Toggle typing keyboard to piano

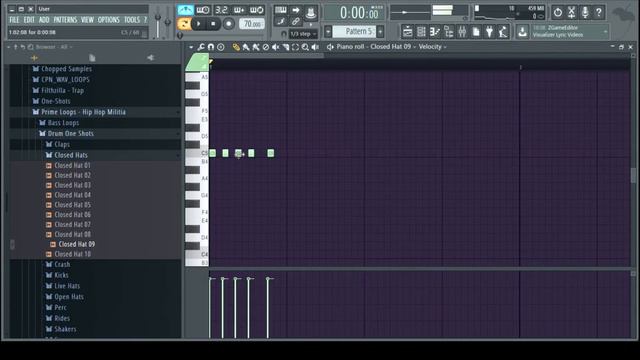click(x=280, y=10)
